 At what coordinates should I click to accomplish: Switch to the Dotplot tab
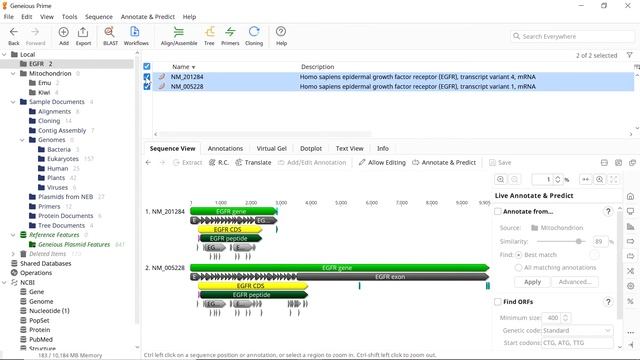311,149
